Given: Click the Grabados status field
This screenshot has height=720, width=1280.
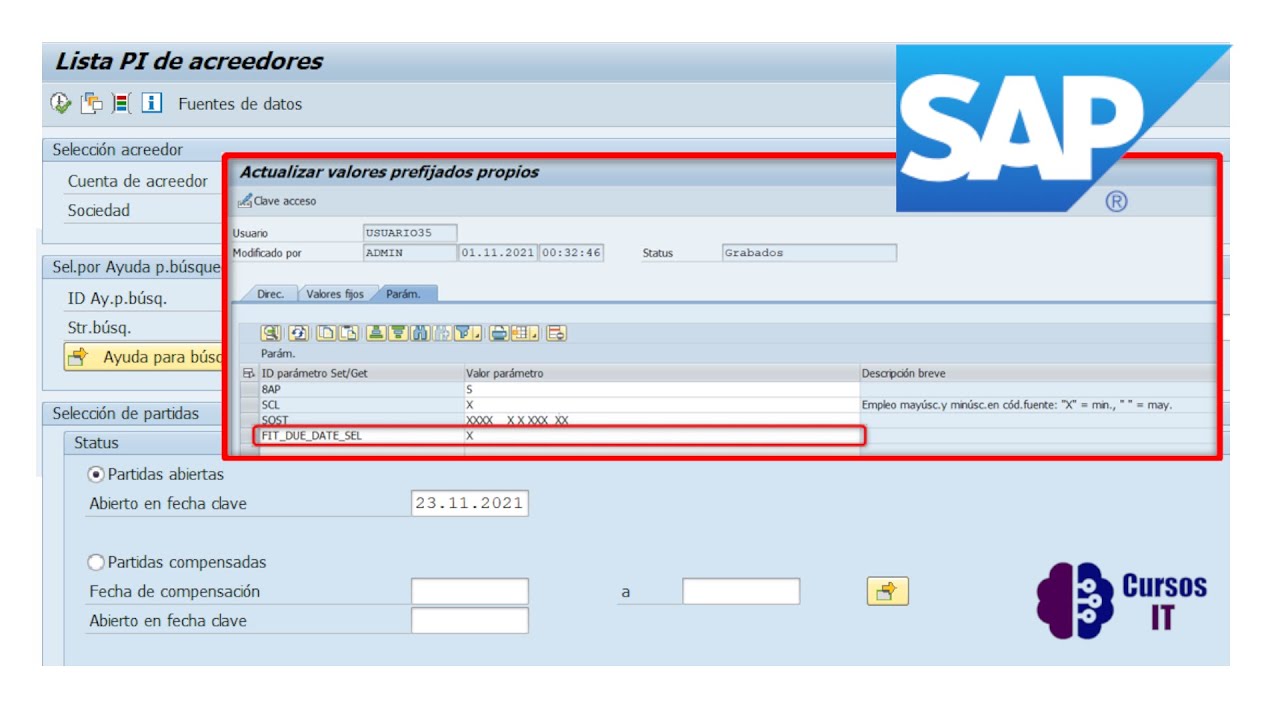Looking at the screenshot, I should [x=809, y=253].
